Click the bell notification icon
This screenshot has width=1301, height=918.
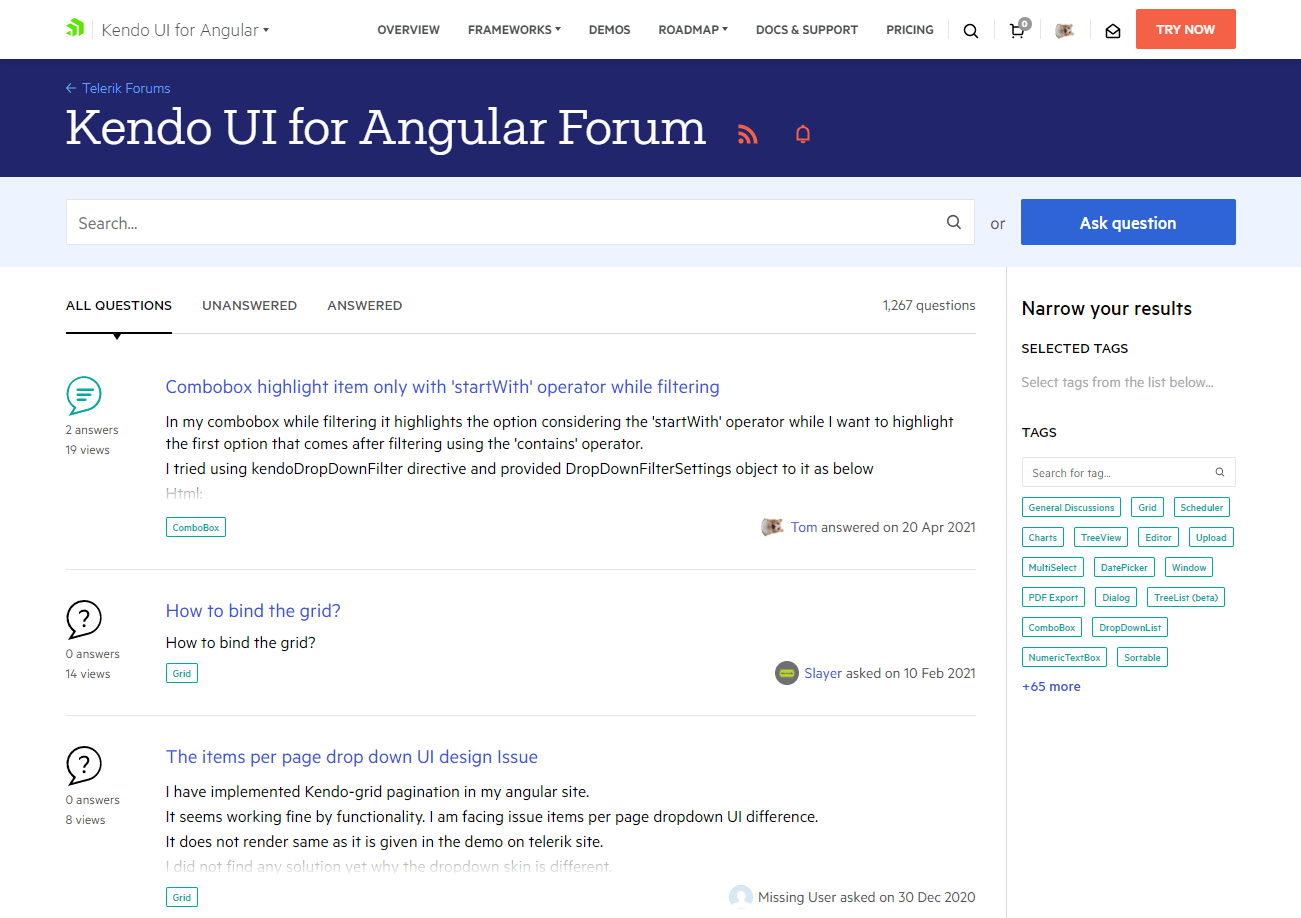click(803, 134)
